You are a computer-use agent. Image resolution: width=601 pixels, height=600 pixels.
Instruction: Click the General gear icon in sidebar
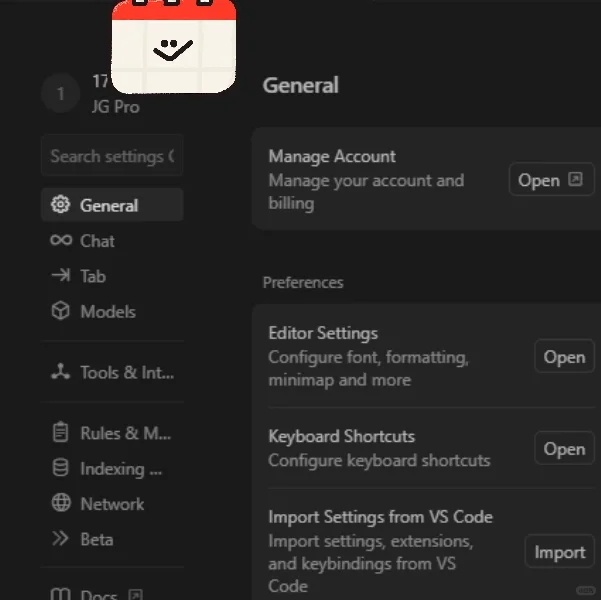[61, 205]
